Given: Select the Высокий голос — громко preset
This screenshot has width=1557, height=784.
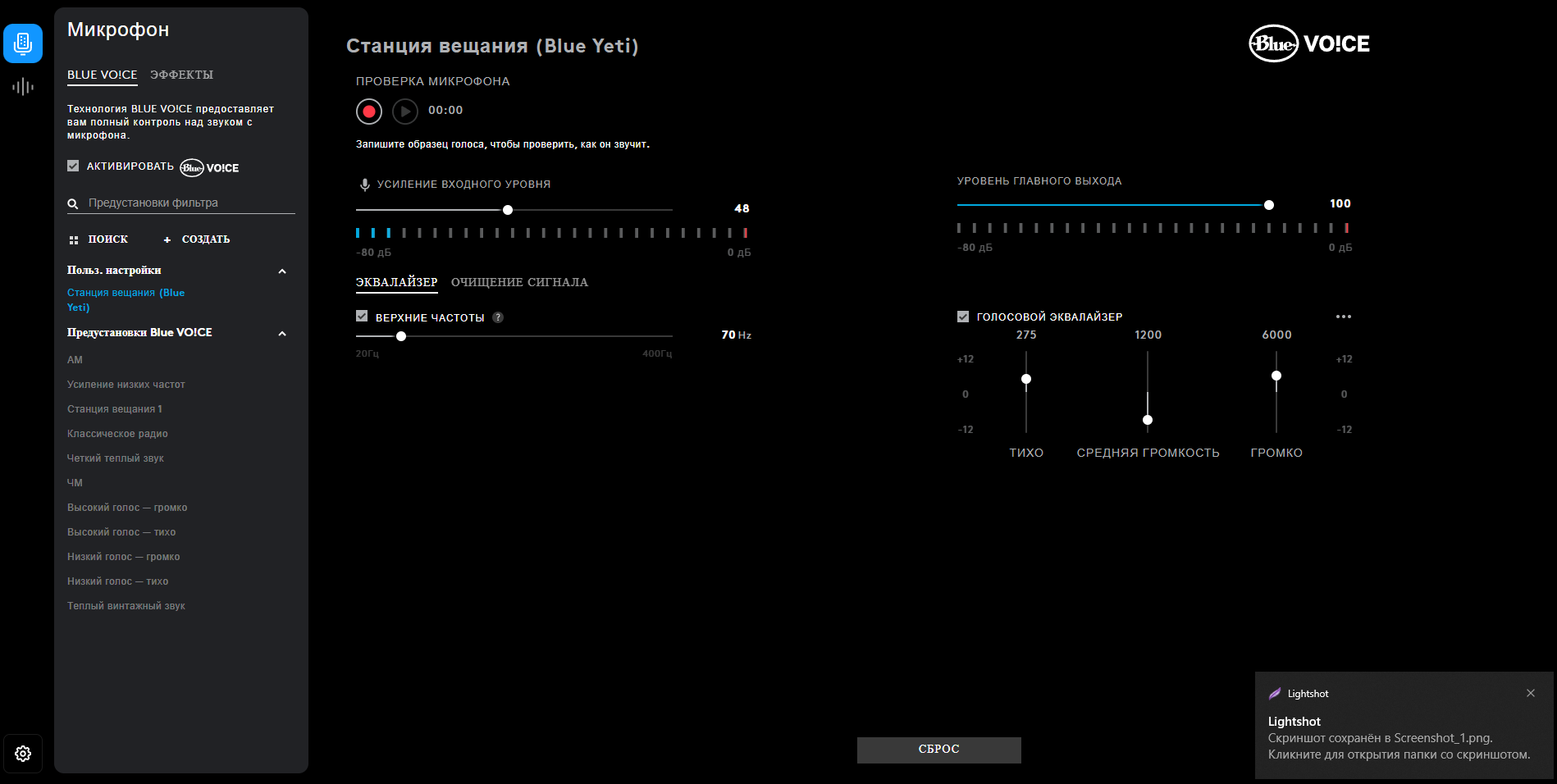Looking at the screenshot, I should pos(127,508).
